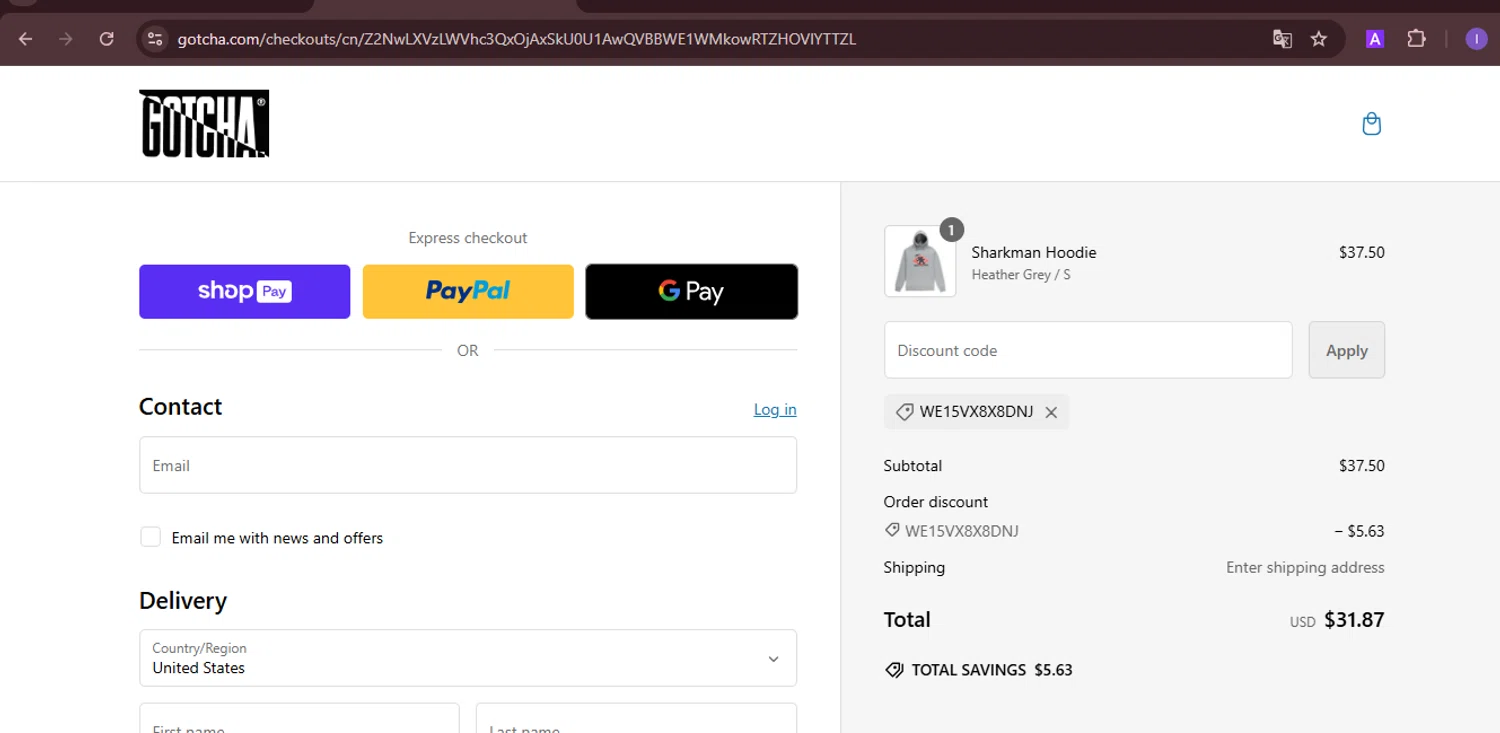
Task: Click the Total amount $31.87
Action: [x=1354, y=620]
